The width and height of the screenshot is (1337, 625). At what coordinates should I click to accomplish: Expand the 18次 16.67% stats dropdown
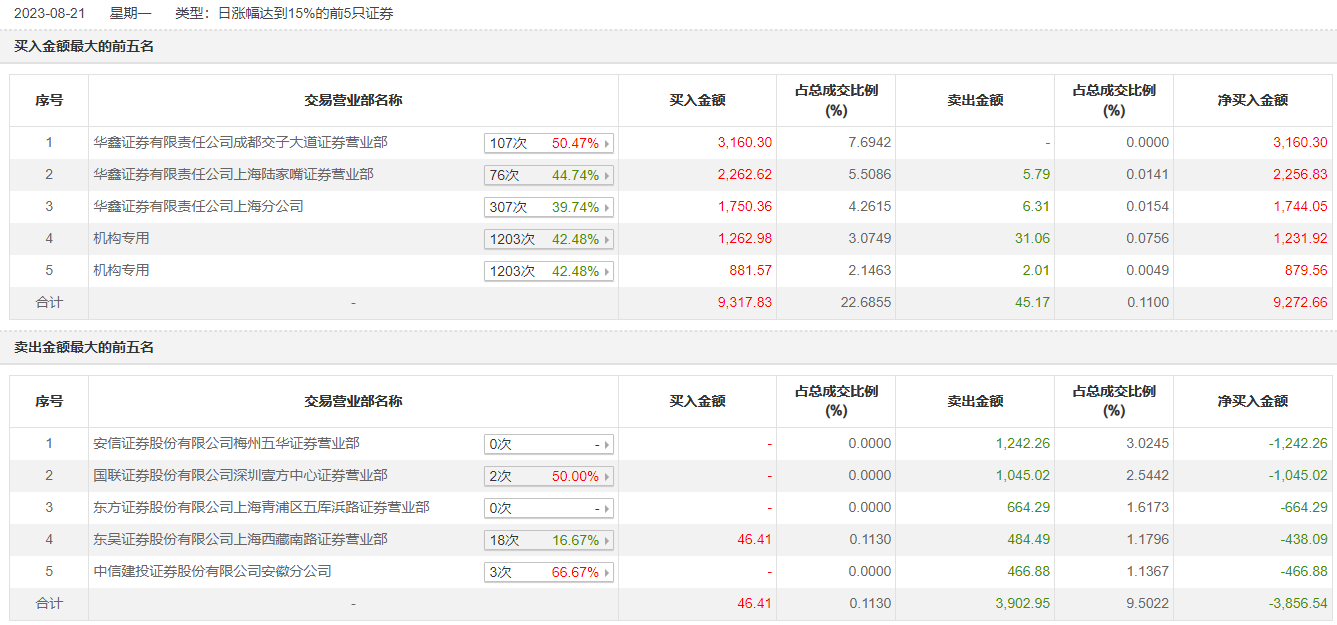pos(549,540)
